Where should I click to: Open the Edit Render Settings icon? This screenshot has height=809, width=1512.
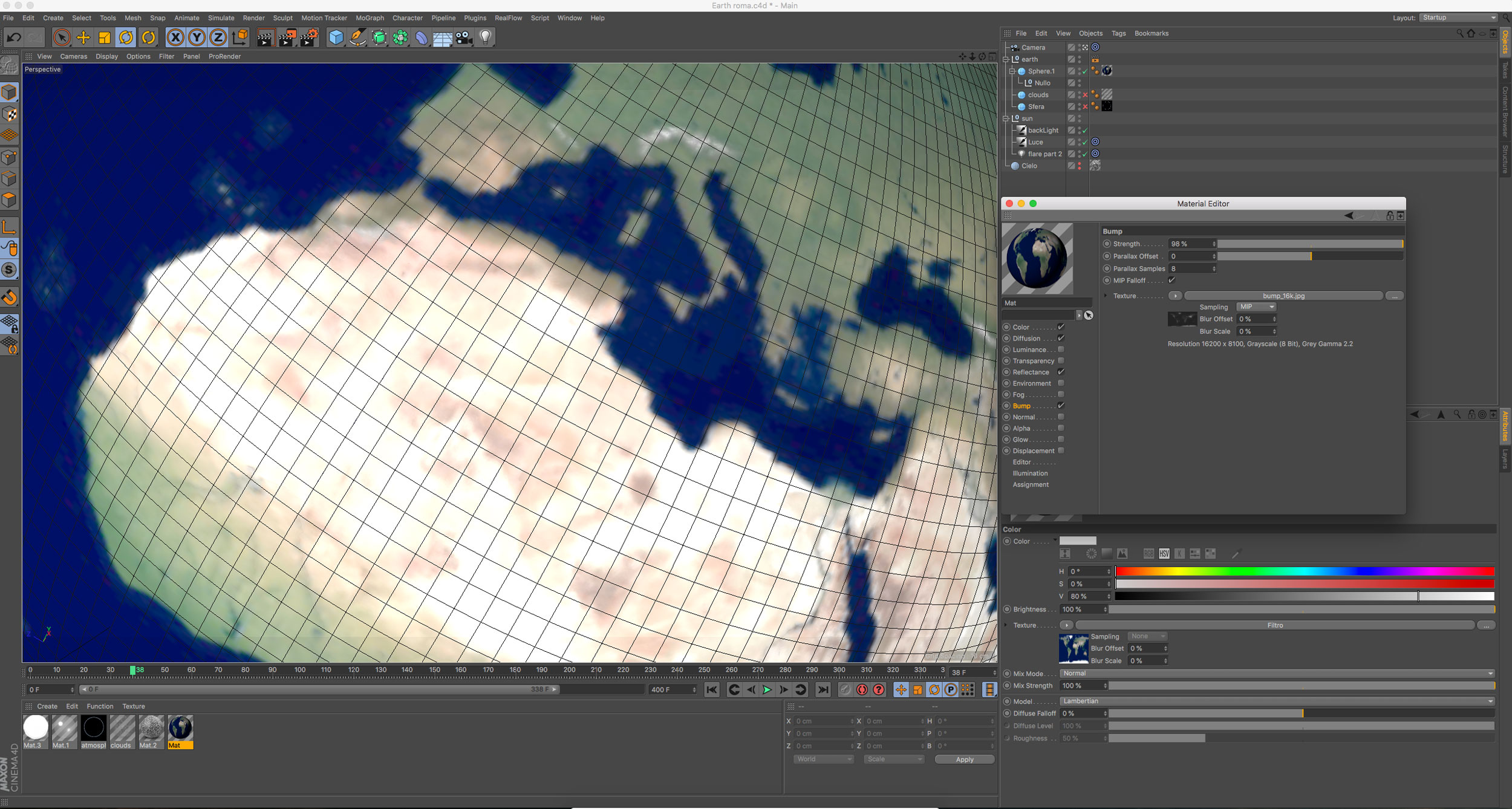(309, 37)
